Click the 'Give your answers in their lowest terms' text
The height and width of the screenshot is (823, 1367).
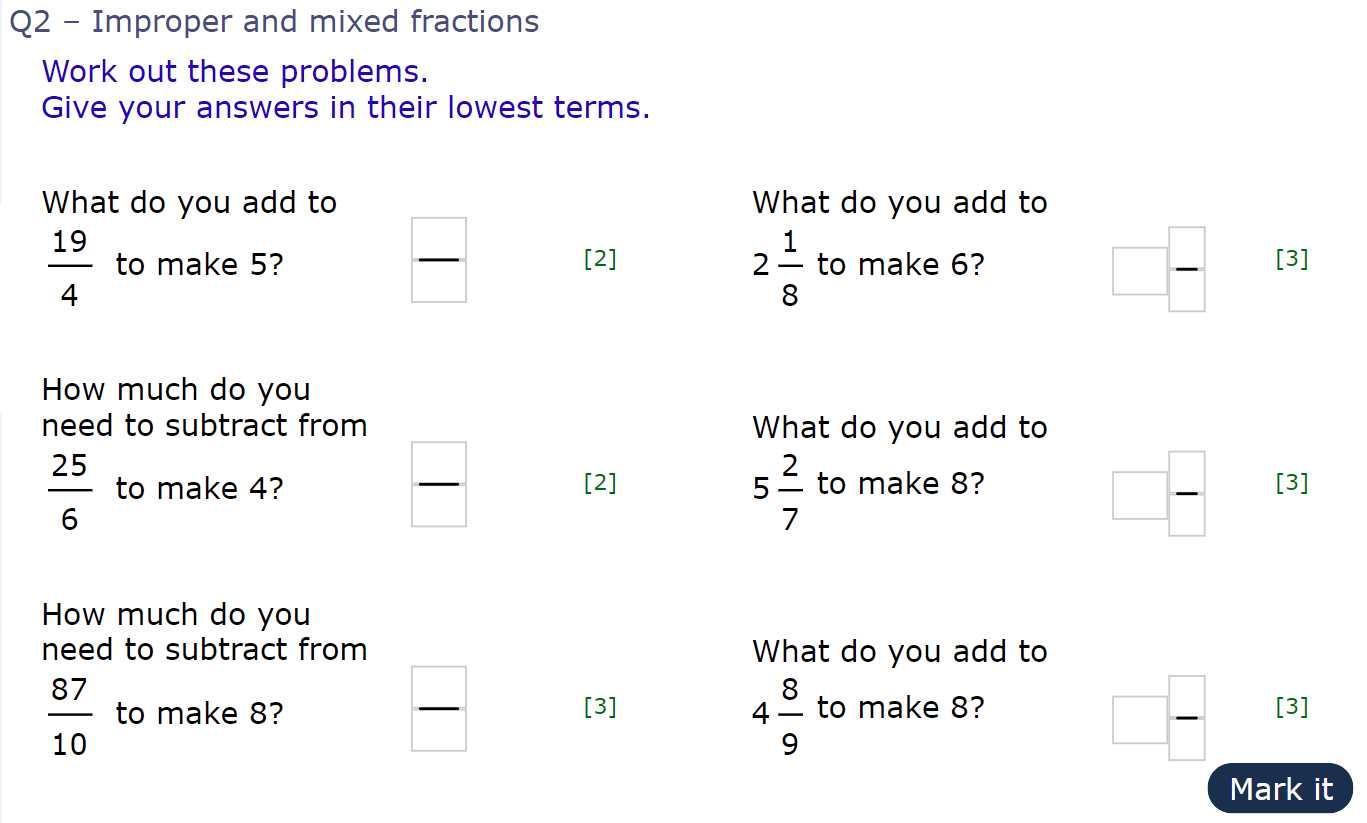point(346,108)
